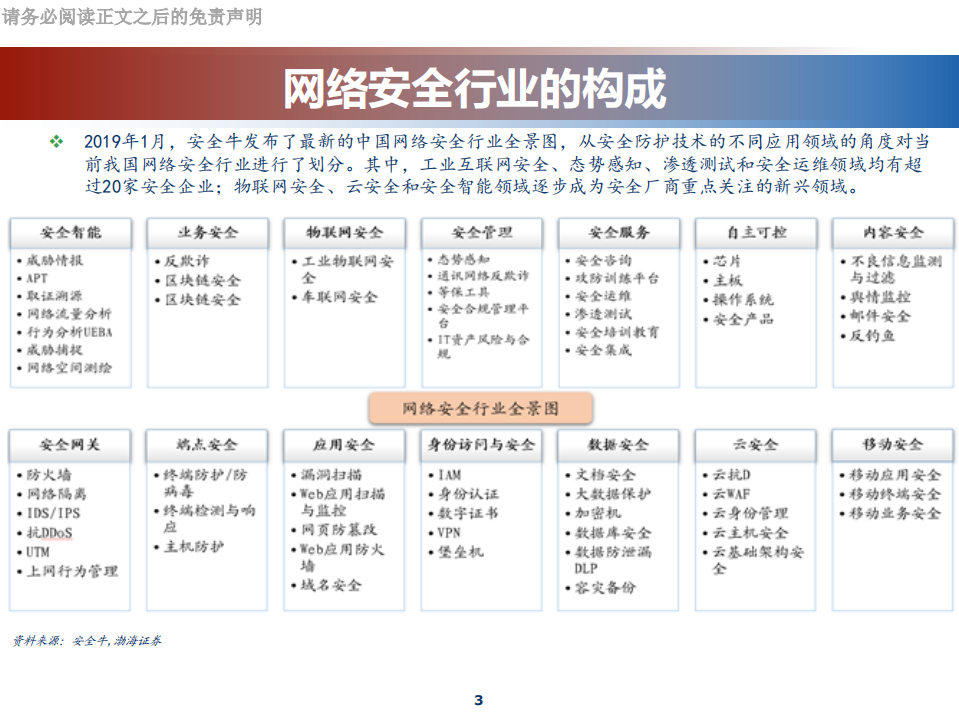959x719 pixels.
Task: Click the page number 3 at bottom
Action: 479,699
